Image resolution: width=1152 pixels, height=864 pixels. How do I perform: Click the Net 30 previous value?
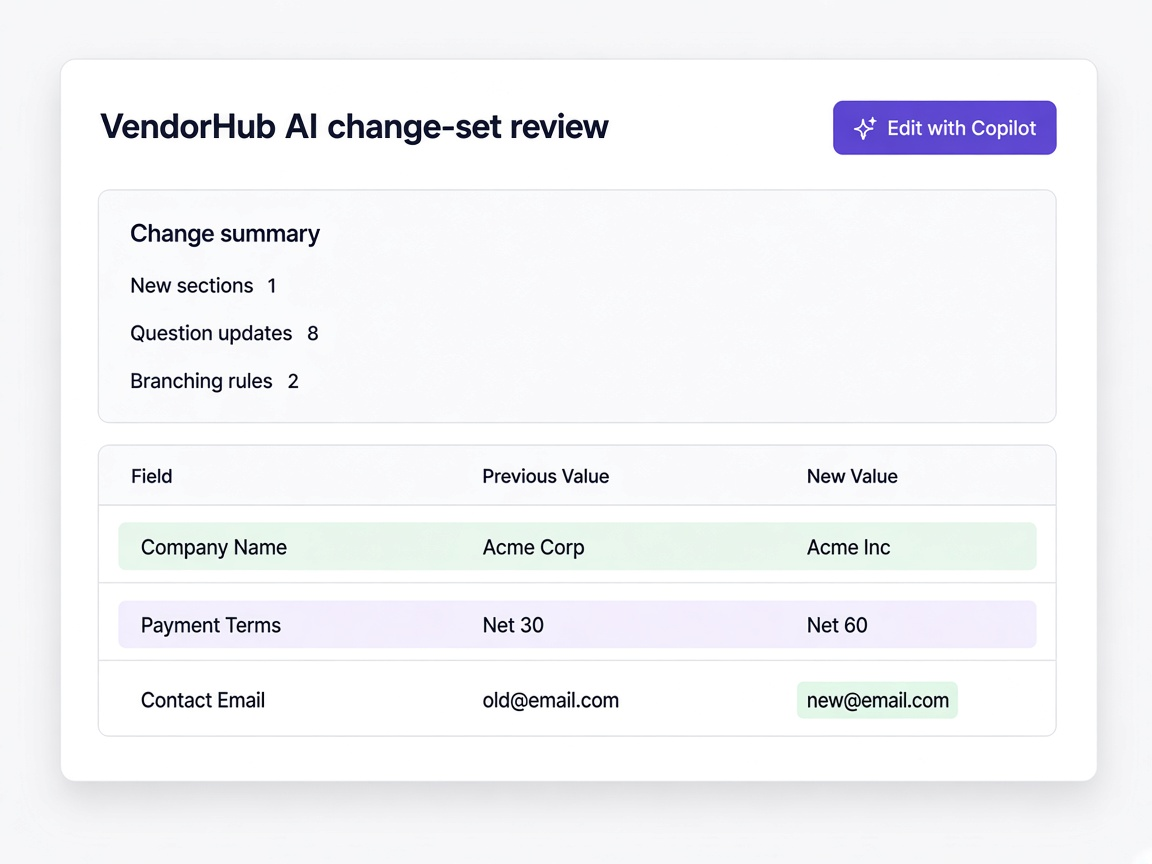[x=513, y=625]
